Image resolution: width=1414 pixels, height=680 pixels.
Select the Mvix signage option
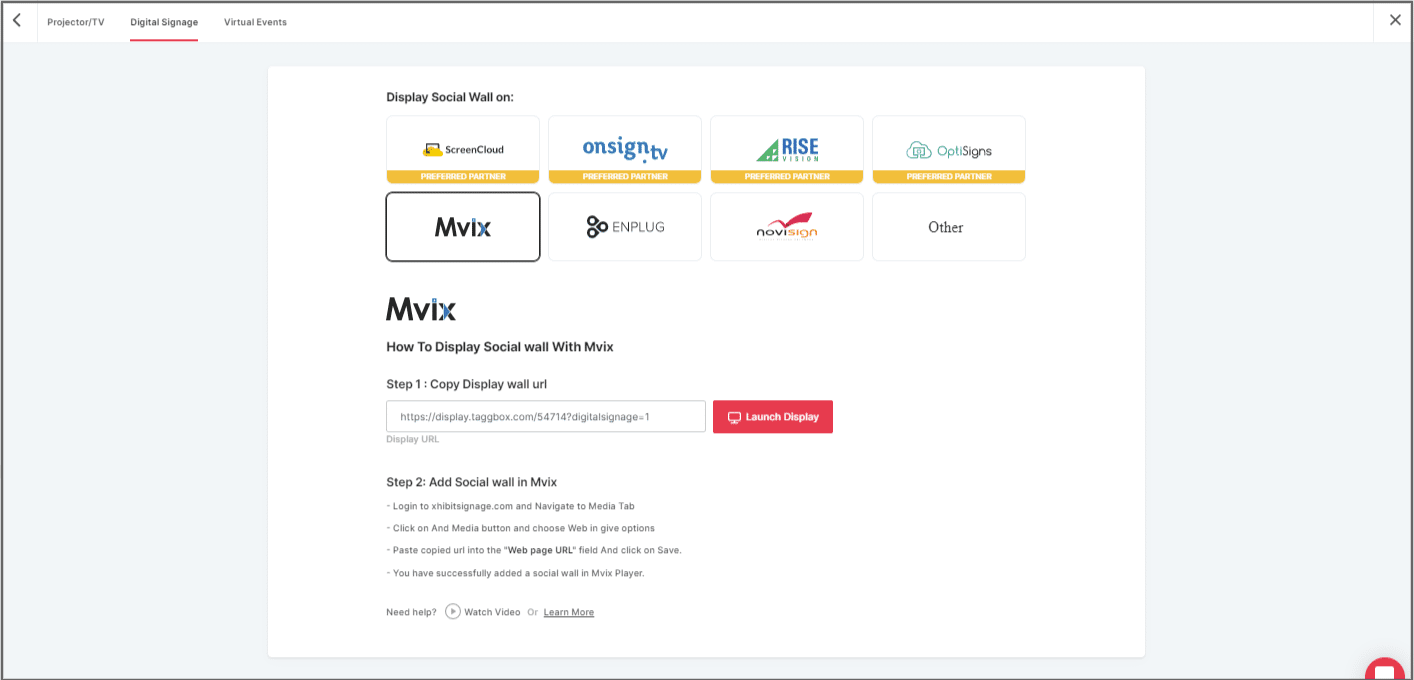pyautogui.click(x=463, y=227)
